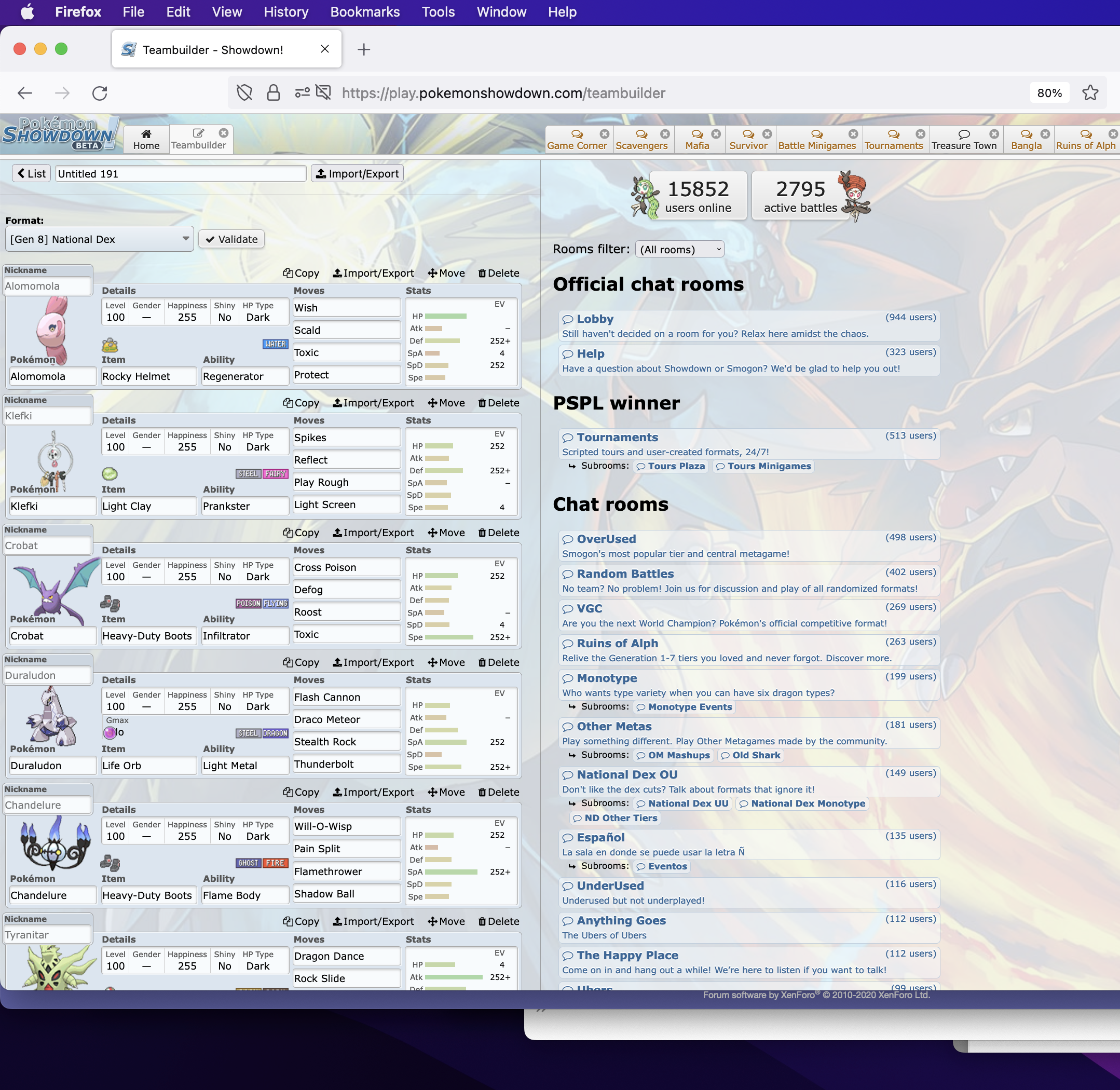Close the Mafia chat tab
The width and height of the screenshot is (1120, 1090).
[716, 133]
